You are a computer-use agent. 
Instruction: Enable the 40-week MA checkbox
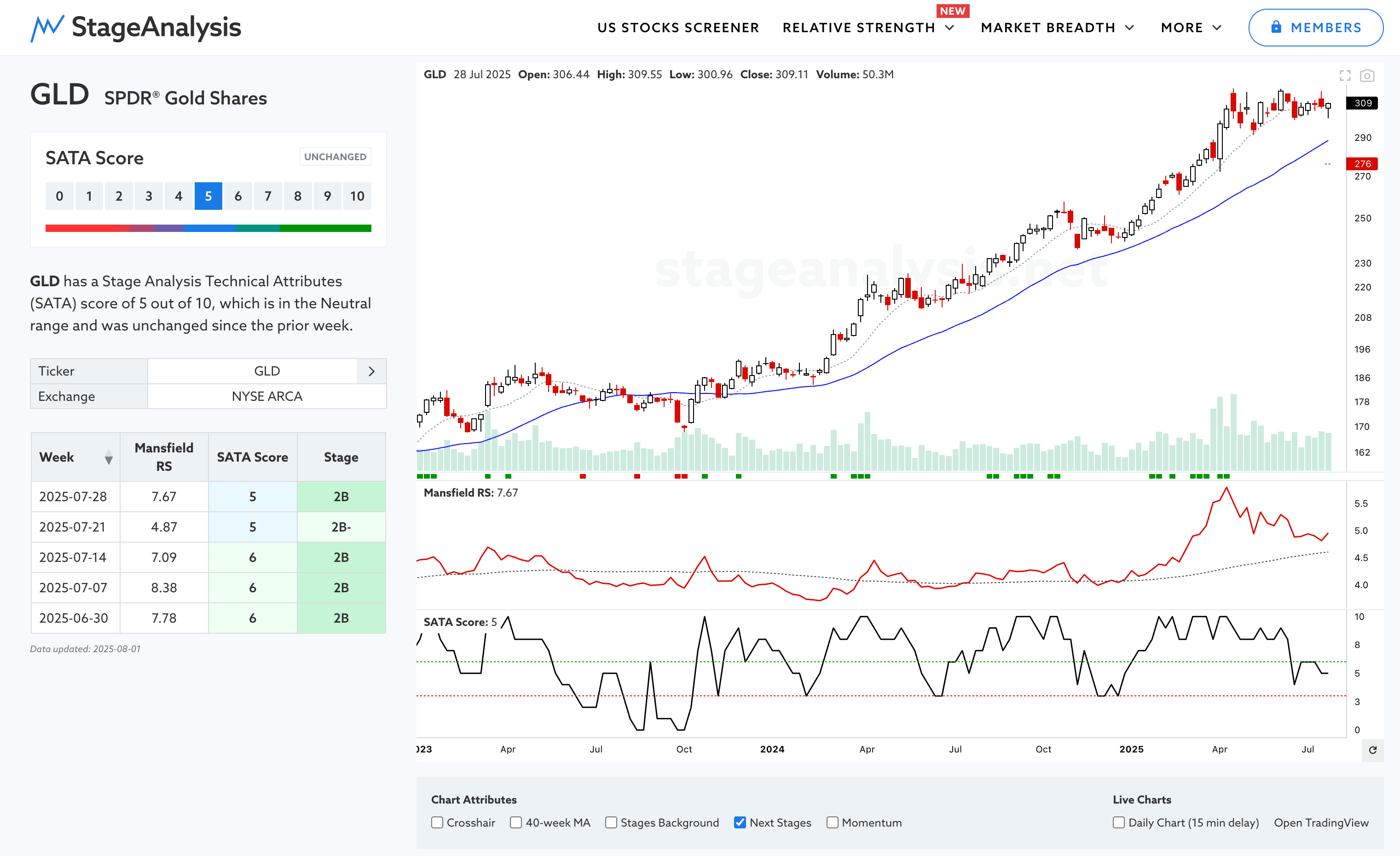click(516, 822)
